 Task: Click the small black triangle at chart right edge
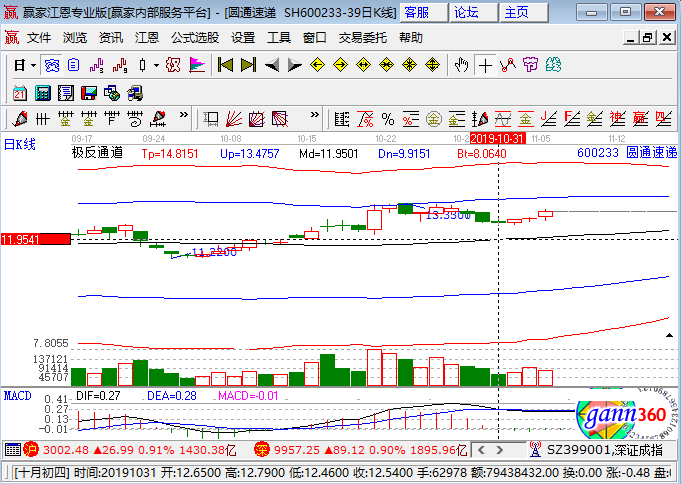[x=669, y=335]
